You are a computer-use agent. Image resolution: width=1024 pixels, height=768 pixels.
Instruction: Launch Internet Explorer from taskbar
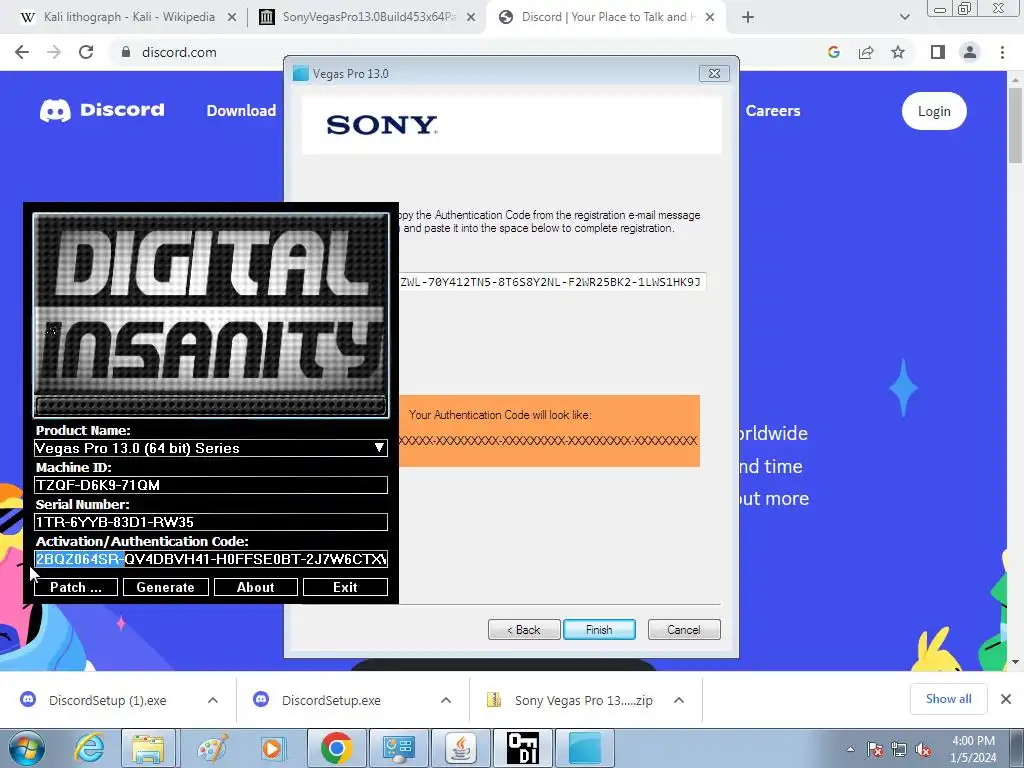click(89, 748)
